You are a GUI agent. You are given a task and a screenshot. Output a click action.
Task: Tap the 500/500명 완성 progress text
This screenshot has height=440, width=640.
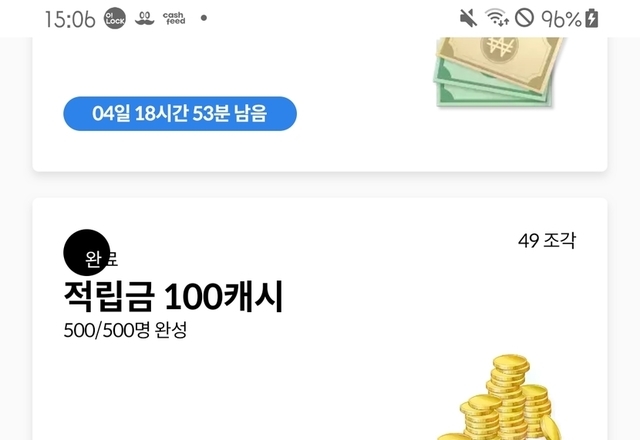click(125, 330)
